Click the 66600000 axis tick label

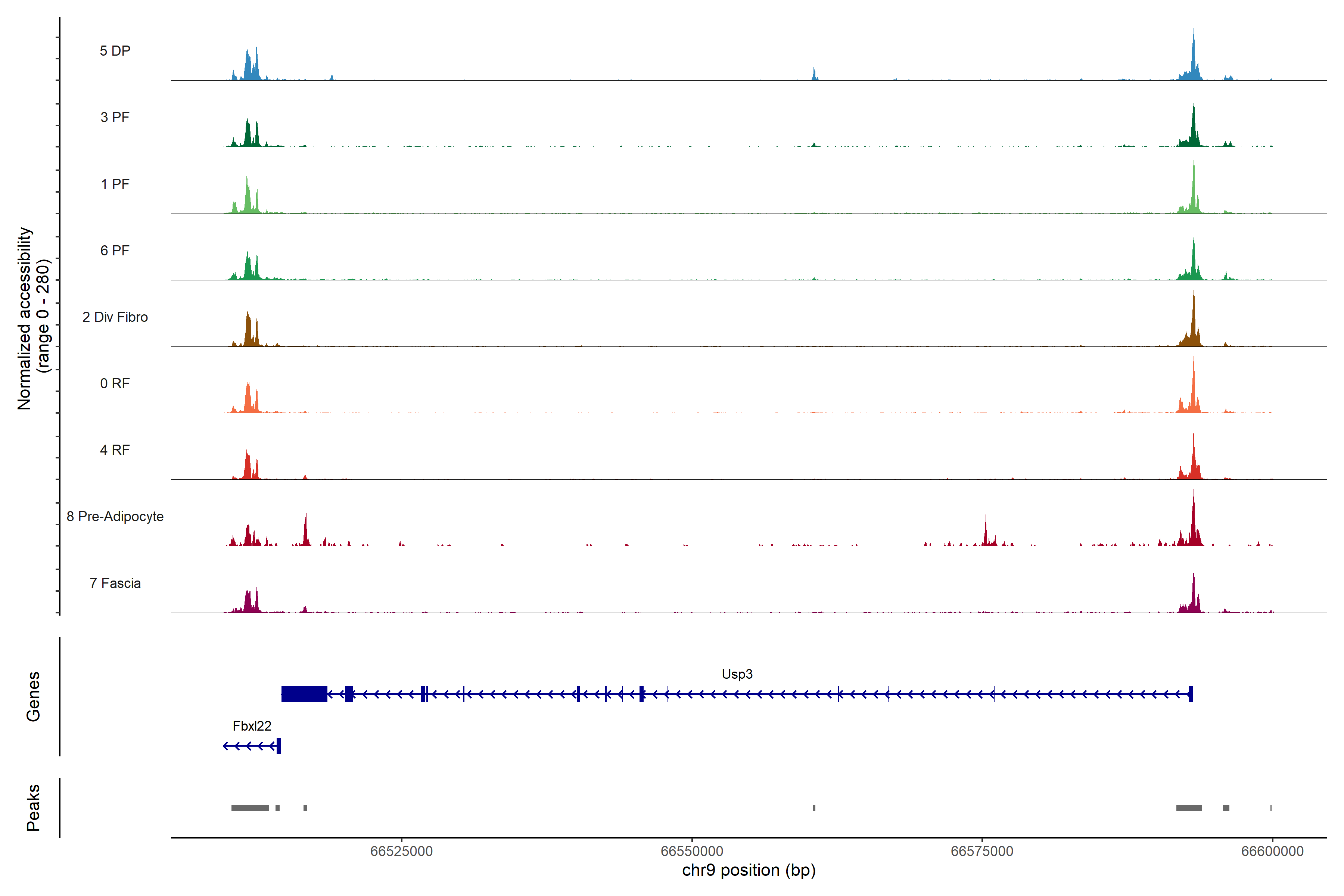[x=1272, y=851]
